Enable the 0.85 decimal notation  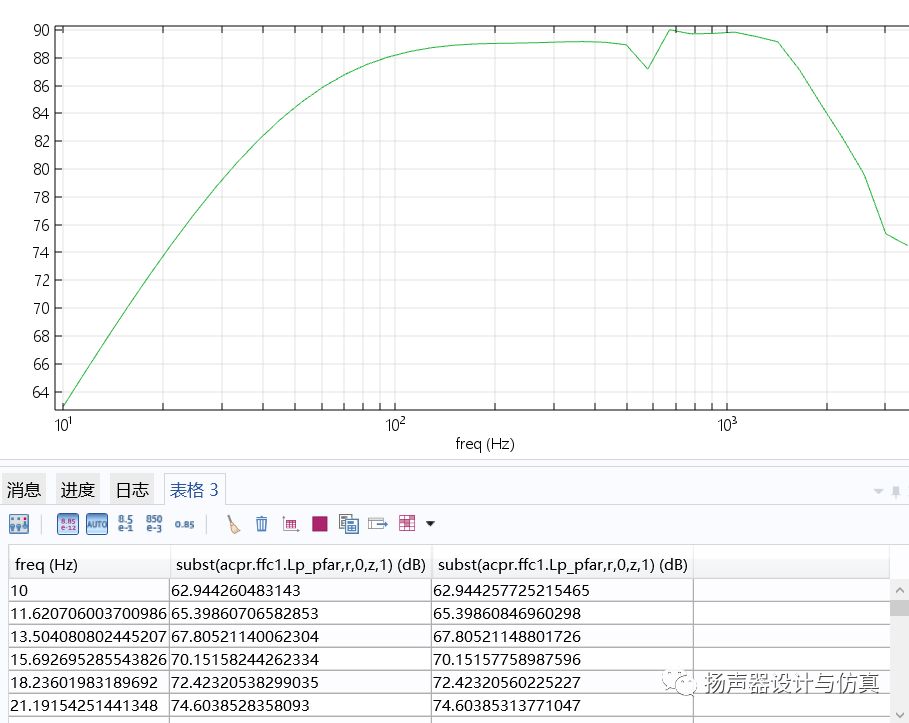(185, 523)
